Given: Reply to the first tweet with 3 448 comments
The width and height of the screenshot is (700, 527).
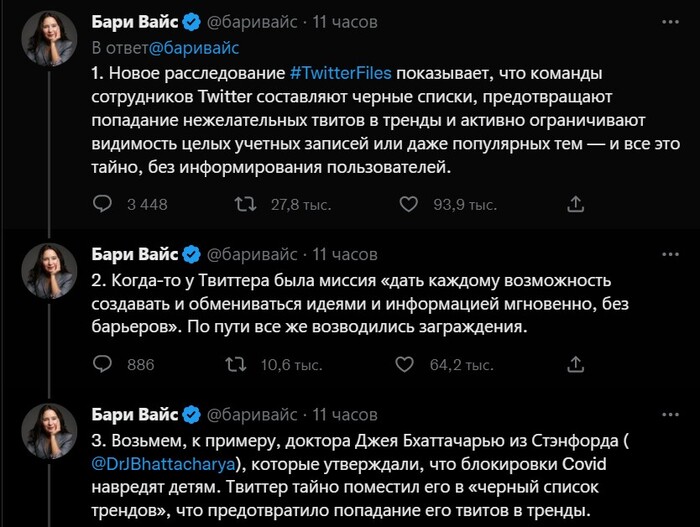Looking at the screenshot, I should (103, 204).
